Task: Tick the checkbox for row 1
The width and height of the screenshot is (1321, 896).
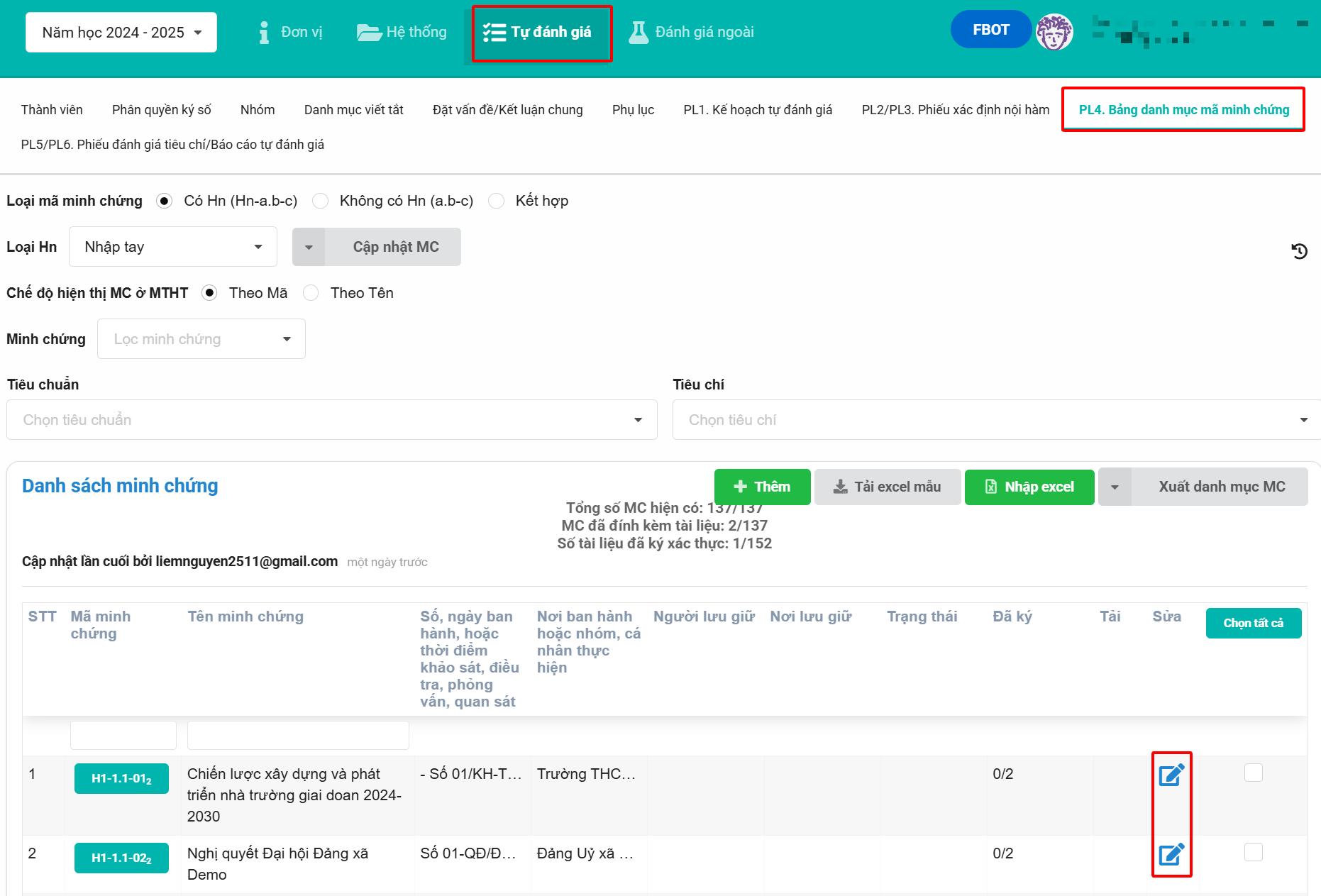Action: coord(1253,773)
